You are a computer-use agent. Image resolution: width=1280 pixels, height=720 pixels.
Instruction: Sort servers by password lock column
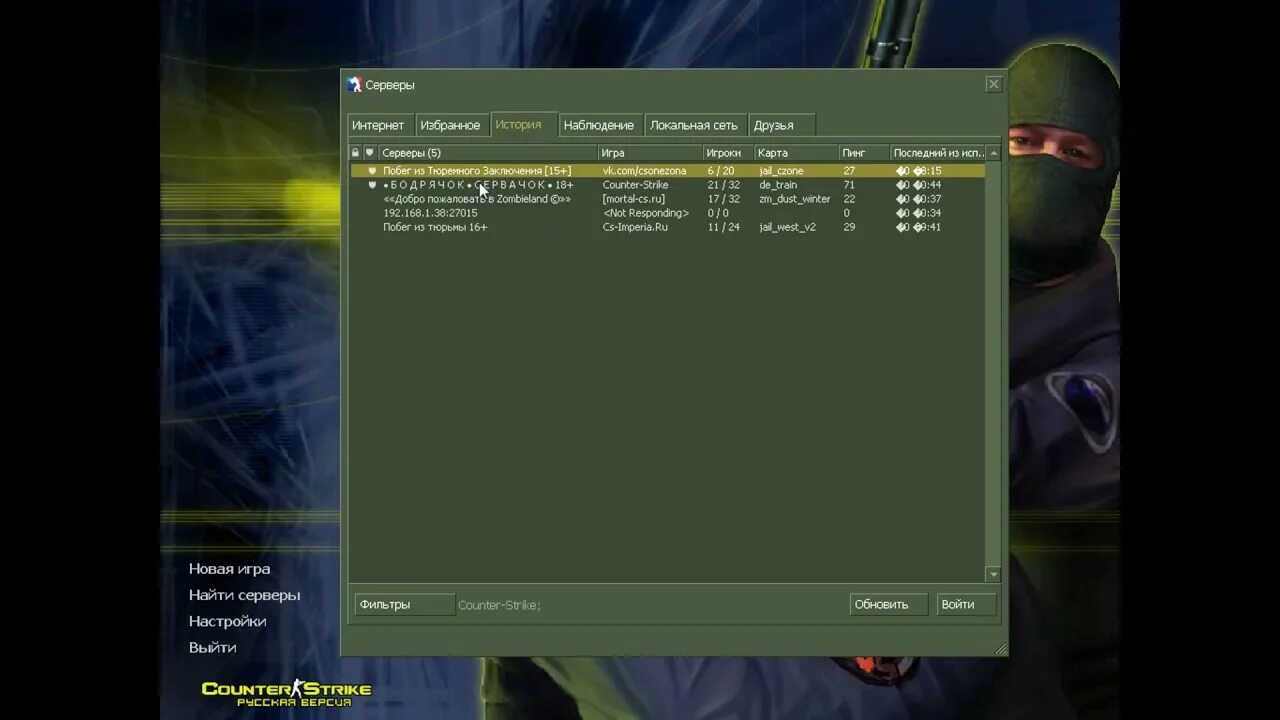(355, 153)
